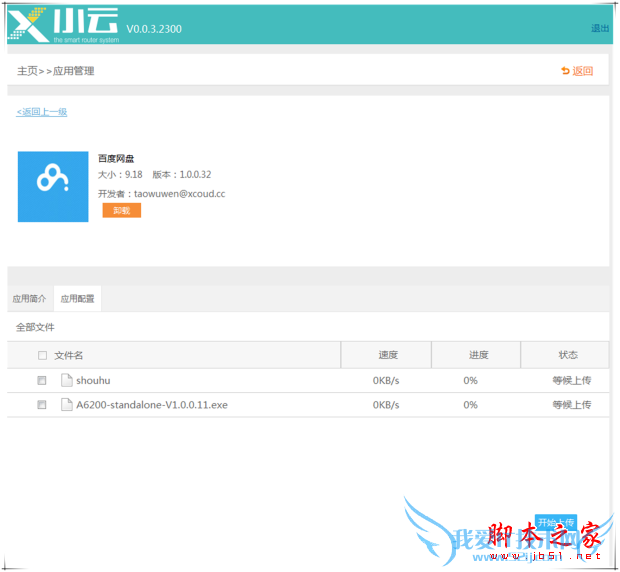This screenshot has width=620, height=572.
Task: Switch to 应用简介 tab
Action: (30, 299)
